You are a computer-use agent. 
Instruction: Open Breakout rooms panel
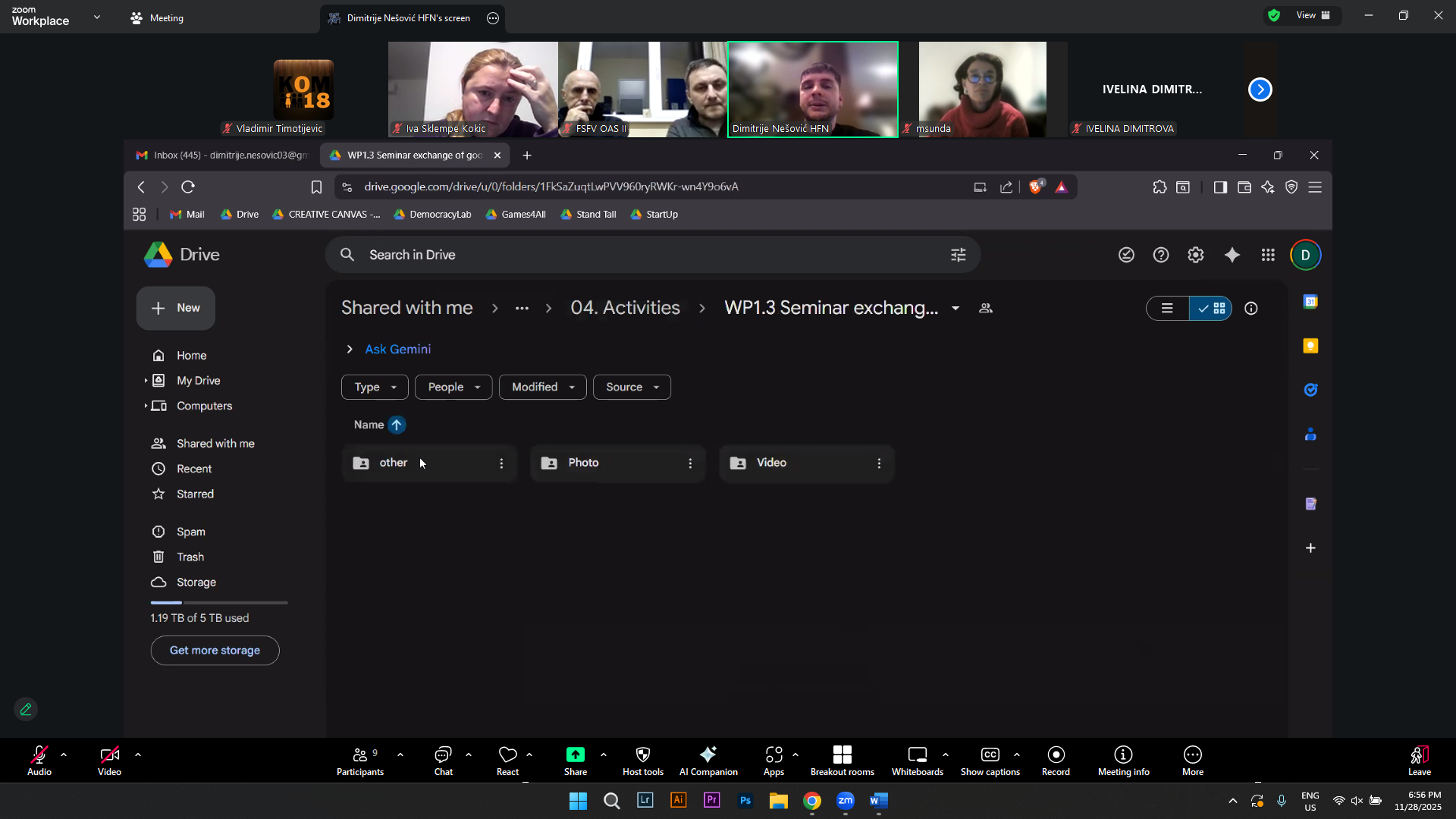coord(842,760)
